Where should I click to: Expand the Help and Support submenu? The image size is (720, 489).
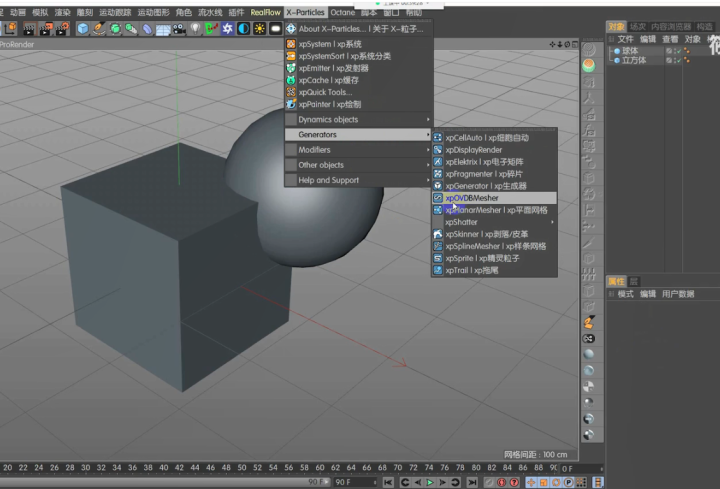point(359,180)
